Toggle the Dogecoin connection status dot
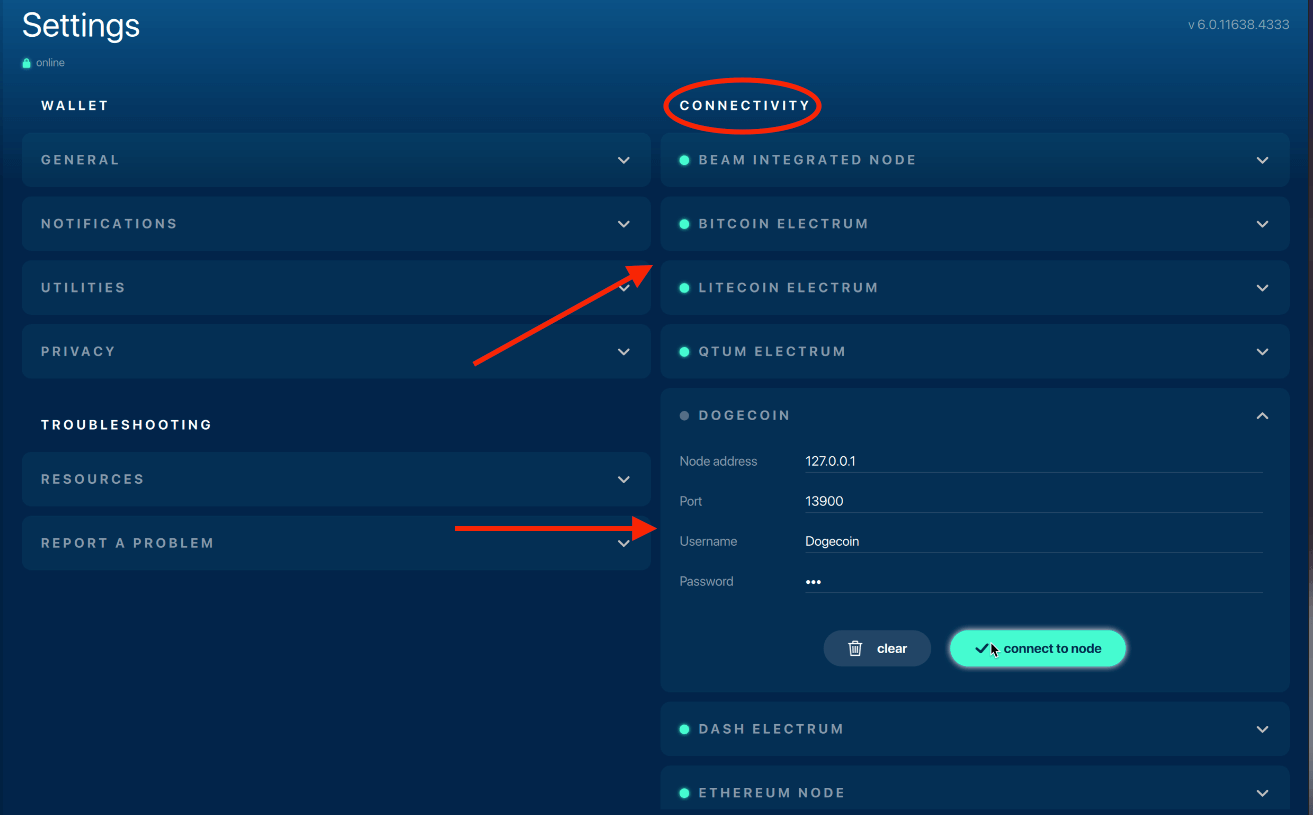This screenshot has height=815, width=1313. tap(684, 415)
